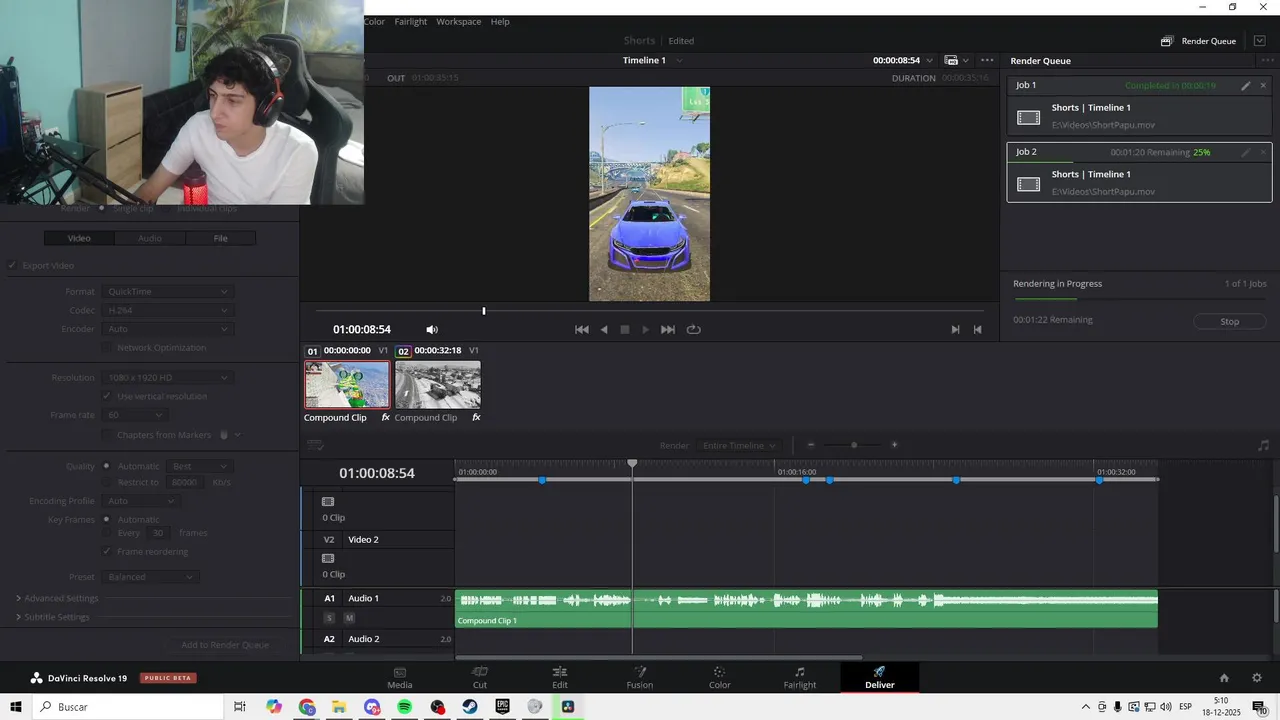Open the Encoder Auto dropdown
The image size is (1280, 720).
(167, 329)
